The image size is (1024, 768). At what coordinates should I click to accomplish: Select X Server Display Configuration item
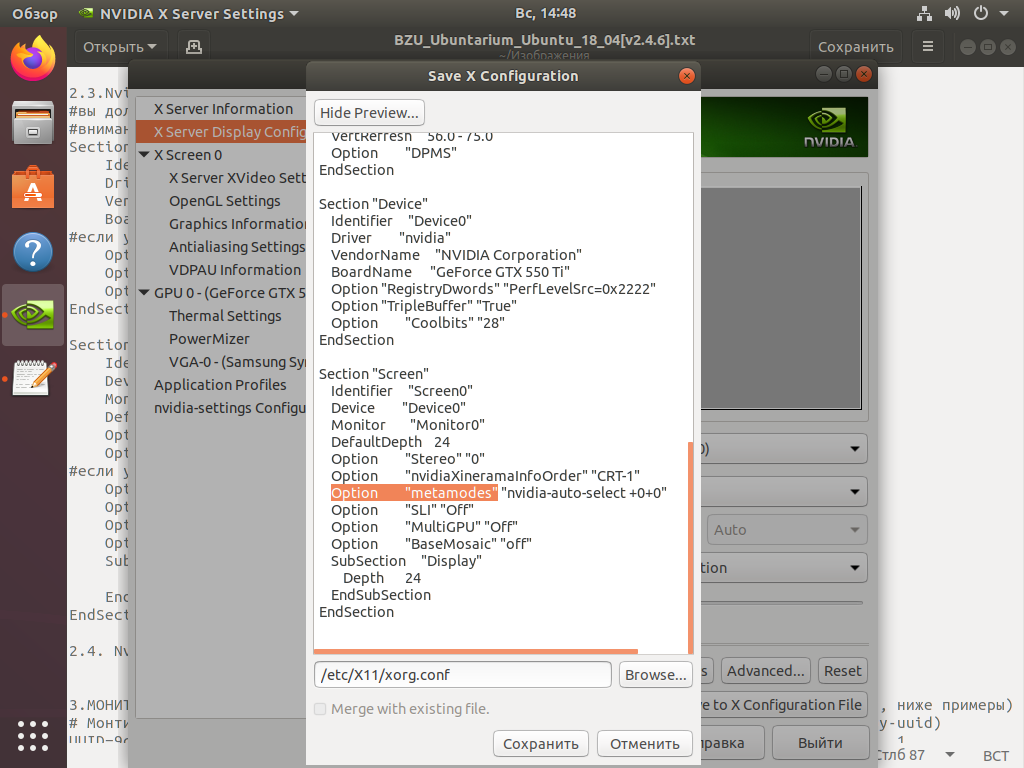[x=221, y=132]
